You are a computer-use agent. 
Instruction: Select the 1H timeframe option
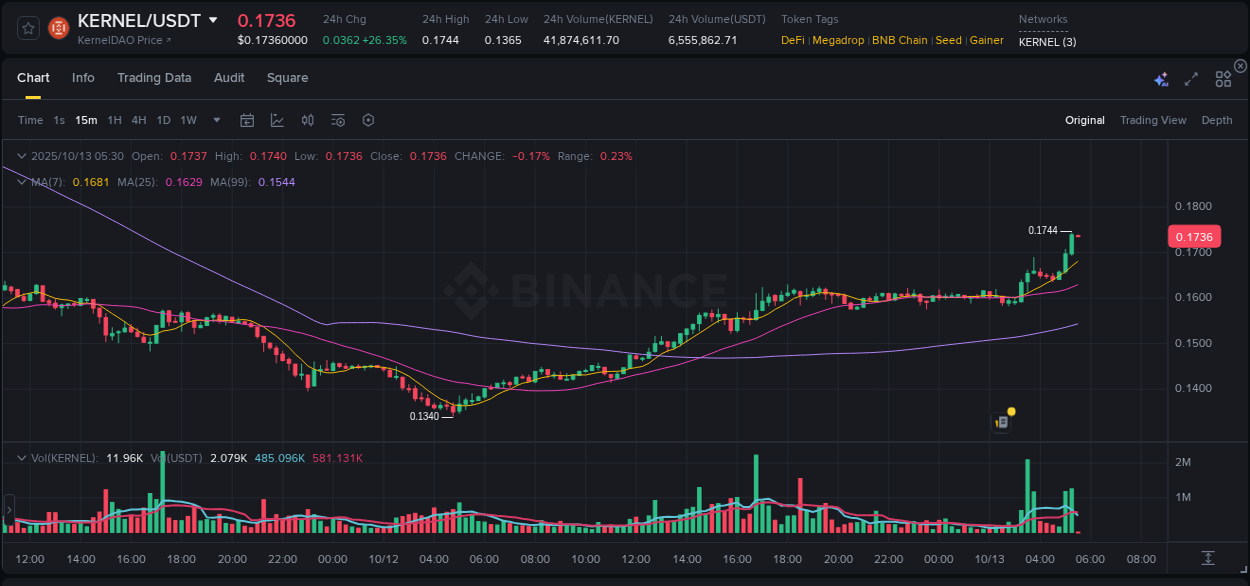pyautogui.click(x=116, y=120)
